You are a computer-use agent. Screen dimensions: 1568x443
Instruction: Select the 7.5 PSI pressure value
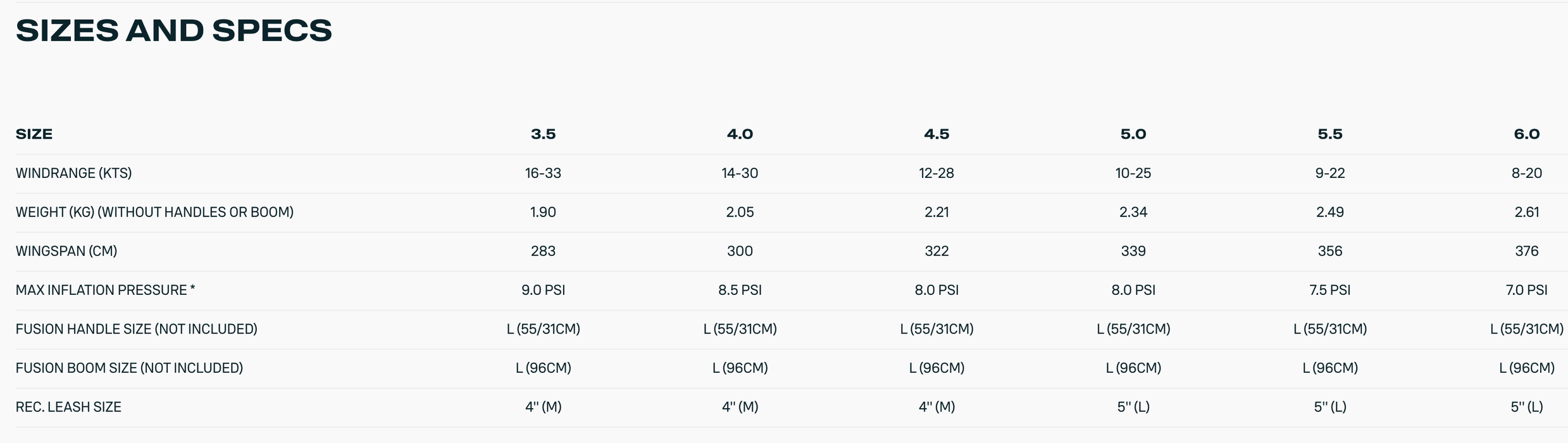1330,290
